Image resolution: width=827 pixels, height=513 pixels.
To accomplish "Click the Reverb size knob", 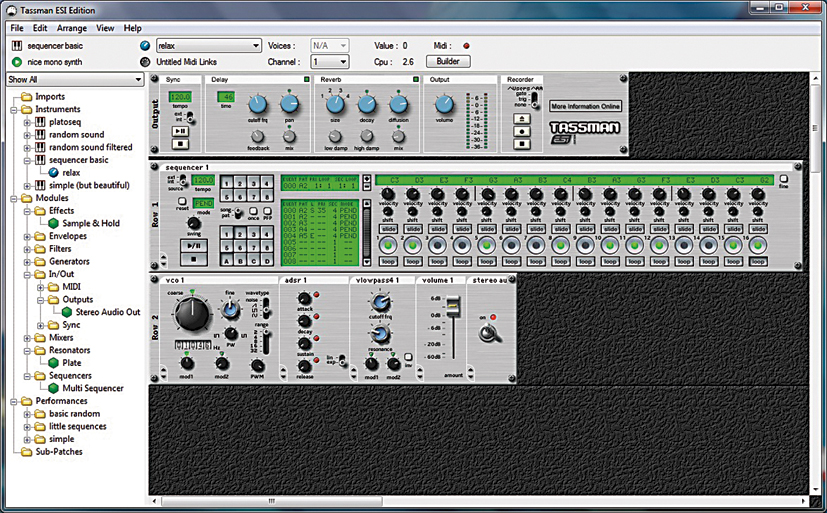I will pyautogui.click(x=335, y=105).
